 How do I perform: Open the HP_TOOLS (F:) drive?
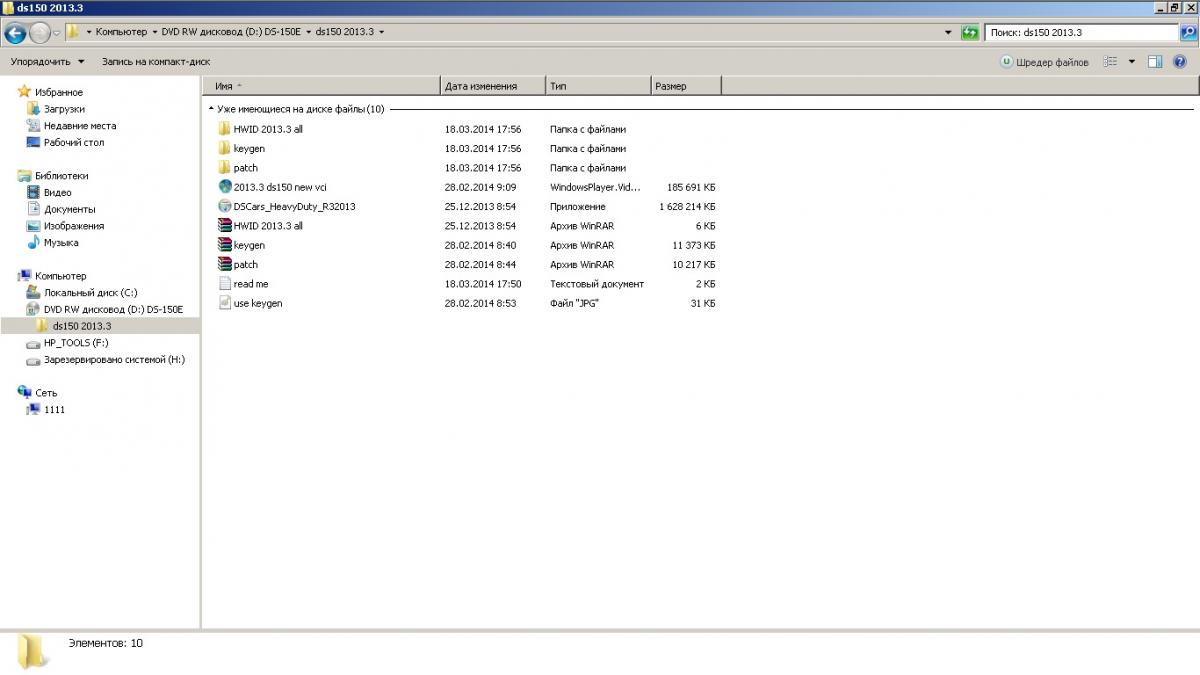[x=76, y=343]
